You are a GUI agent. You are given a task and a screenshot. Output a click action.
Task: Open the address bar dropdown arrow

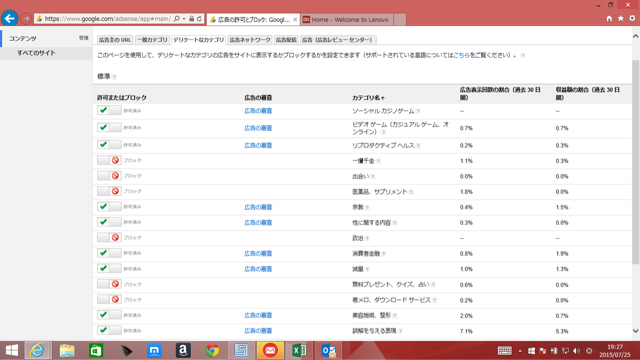[184, 19]
